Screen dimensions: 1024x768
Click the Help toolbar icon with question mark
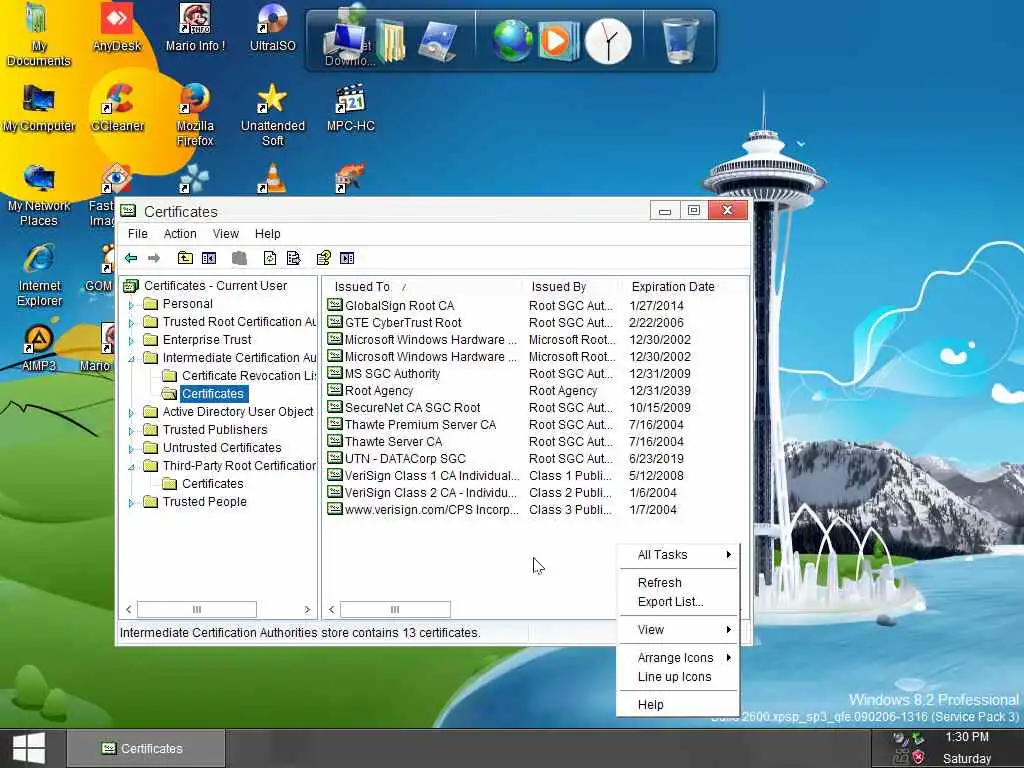323,258
